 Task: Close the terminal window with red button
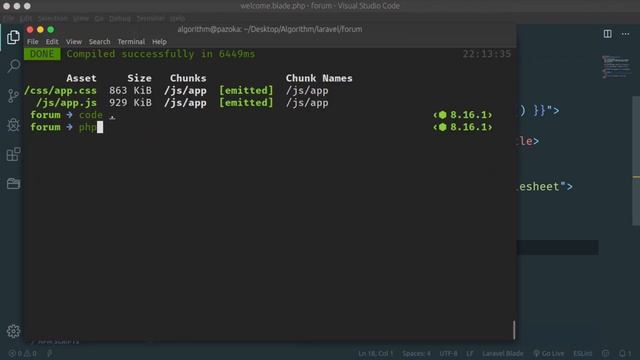point(30,29)
